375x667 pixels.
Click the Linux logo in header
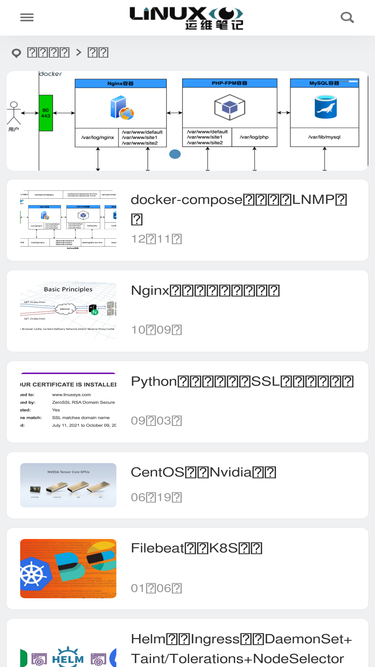tap(187, 18)
